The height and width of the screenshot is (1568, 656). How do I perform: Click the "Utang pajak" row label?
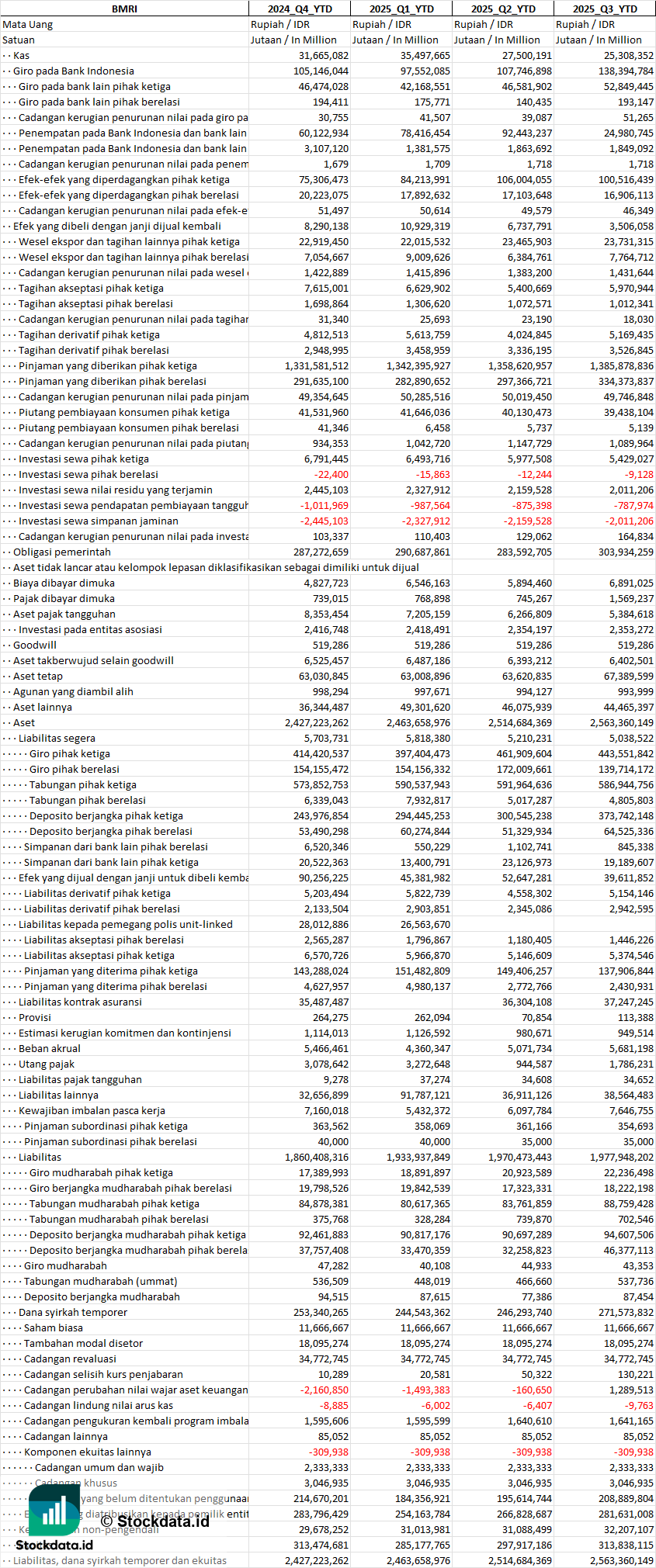[x=47, y=1064]
